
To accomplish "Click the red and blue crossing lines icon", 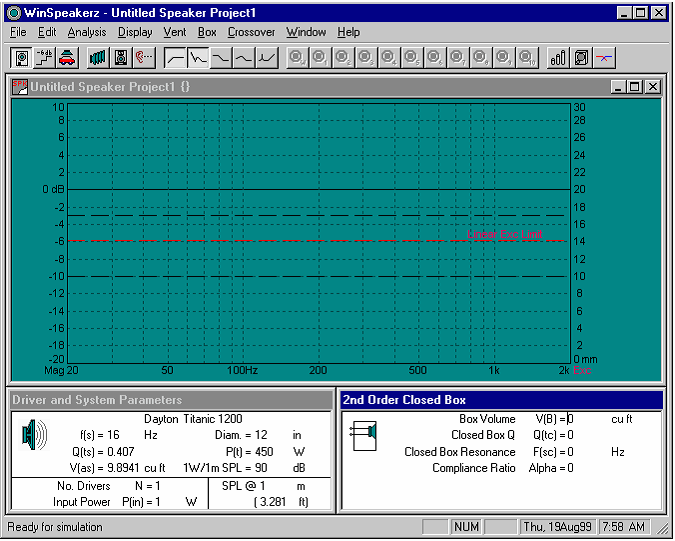I will click(x=605, y=57).
